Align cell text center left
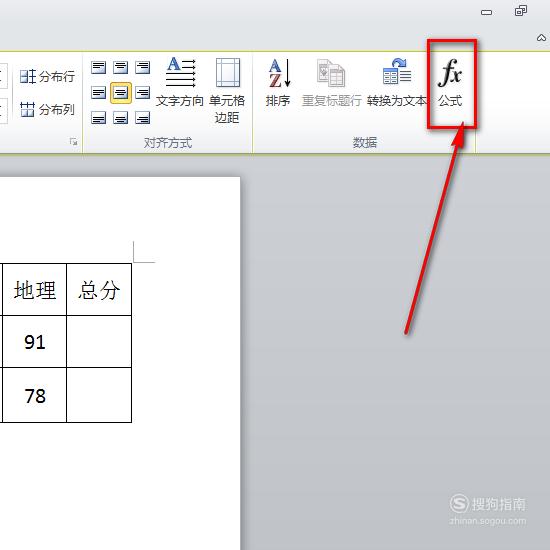The image size is (550, 550). [98, 93]
